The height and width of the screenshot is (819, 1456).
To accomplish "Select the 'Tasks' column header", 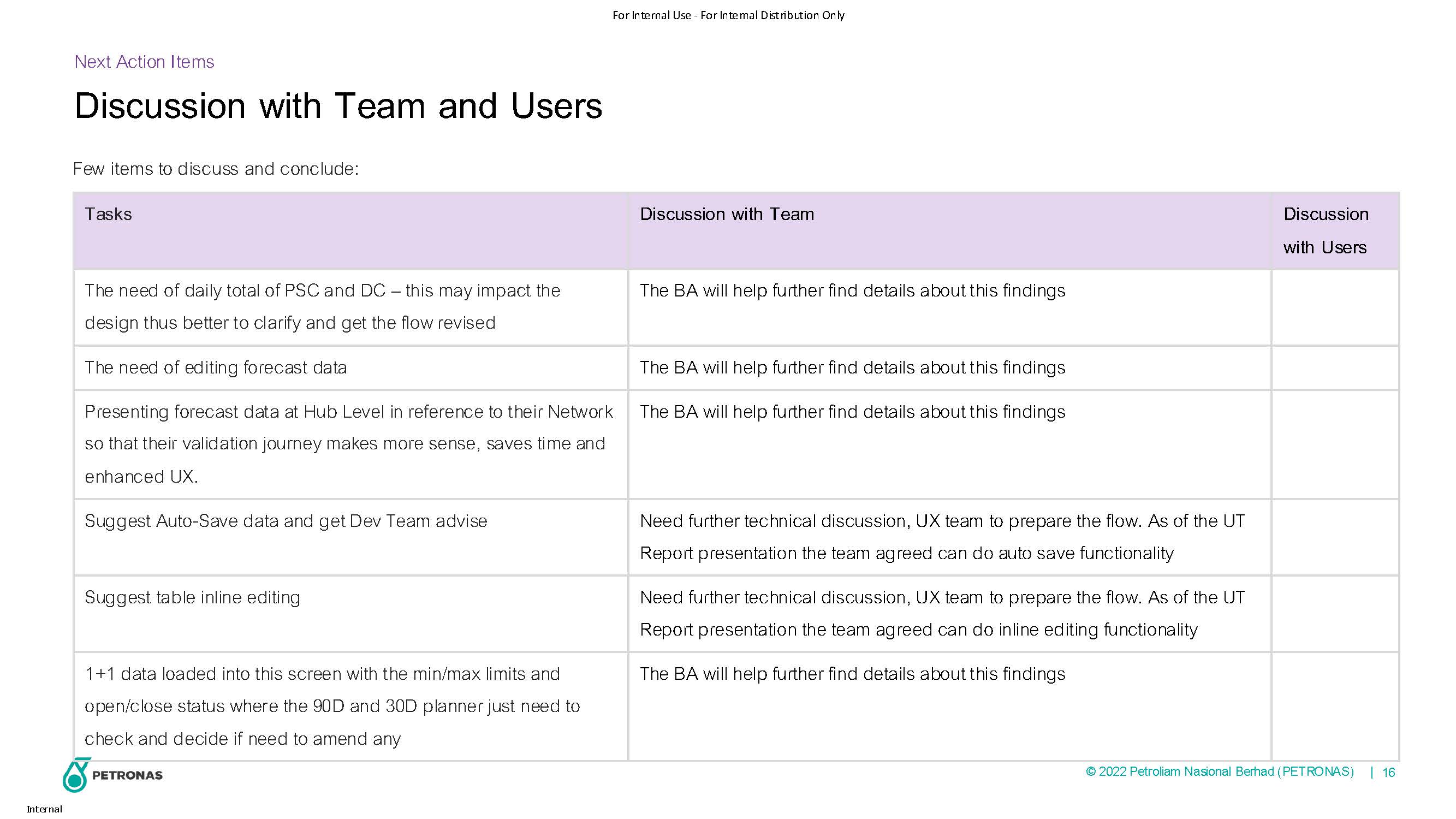I will pyautogui.click(x=108, y=214).
